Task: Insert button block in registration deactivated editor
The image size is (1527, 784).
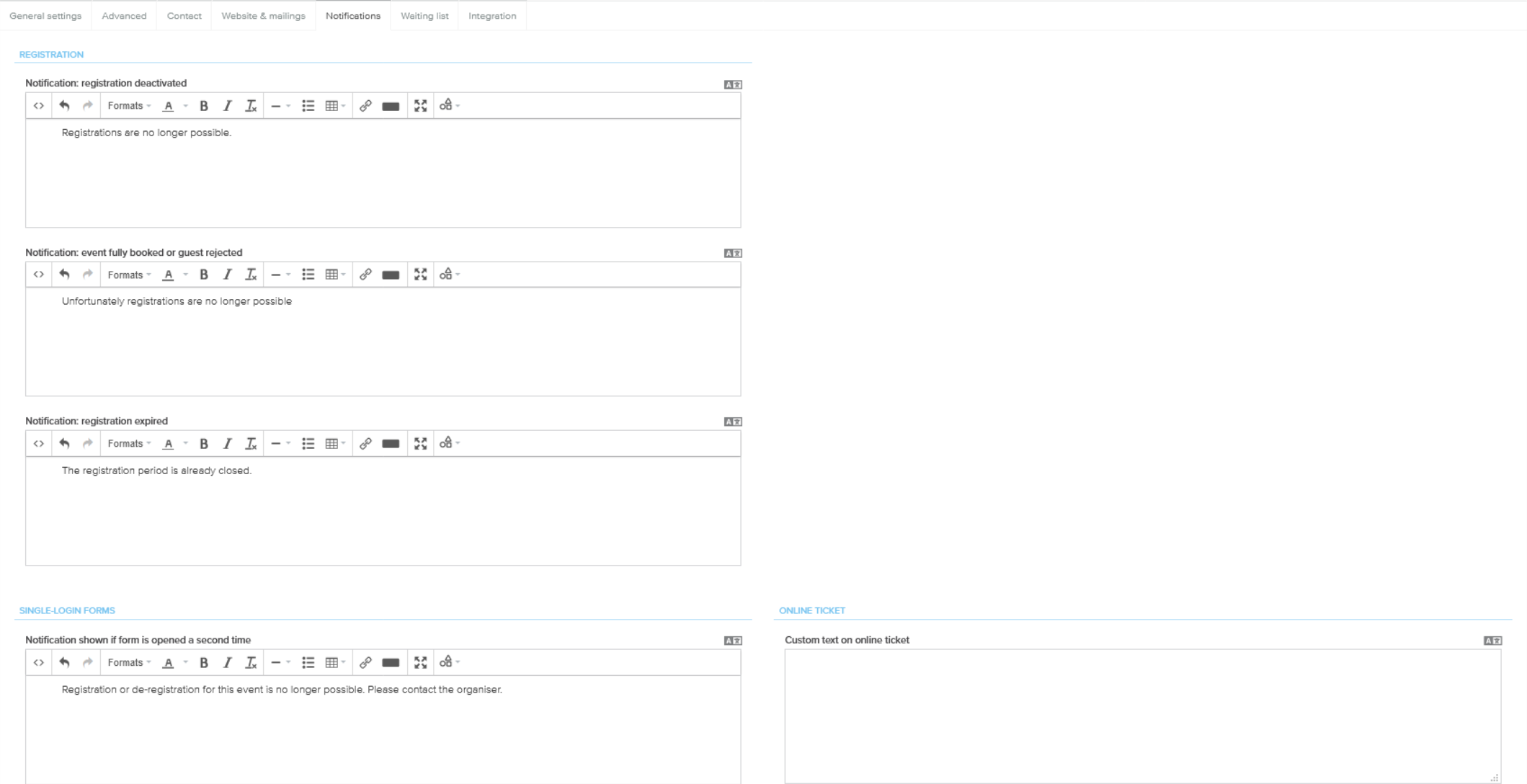Action: pos(391,106)
